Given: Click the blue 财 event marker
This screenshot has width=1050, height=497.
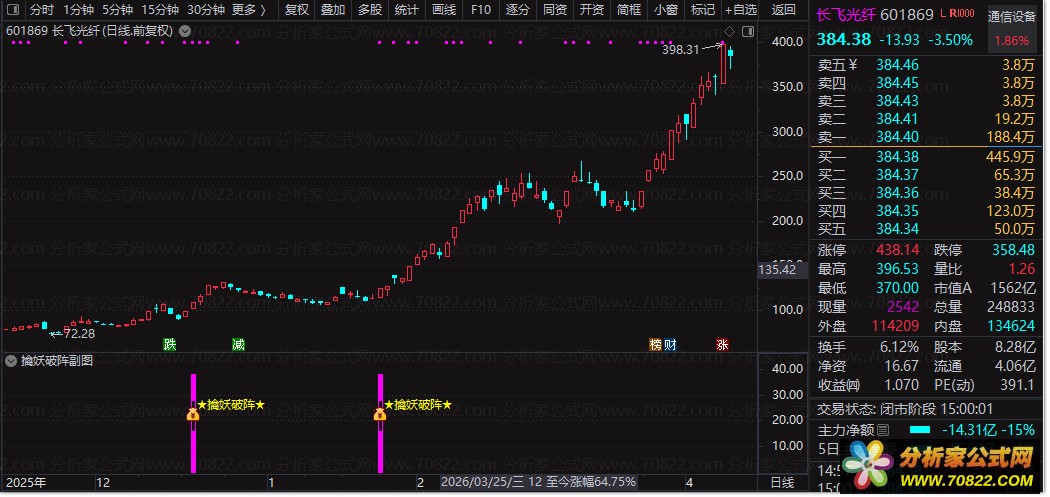Looking at the screenshot, I should 670,345.
